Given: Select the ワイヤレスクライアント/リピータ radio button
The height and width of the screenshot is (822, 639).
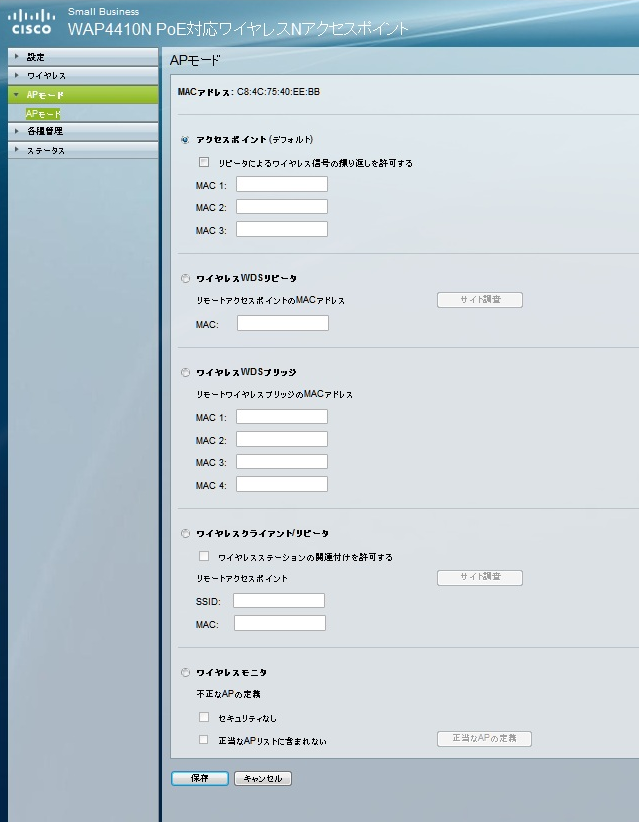Looking at the screenshot, I should click(x=185, y=534).
